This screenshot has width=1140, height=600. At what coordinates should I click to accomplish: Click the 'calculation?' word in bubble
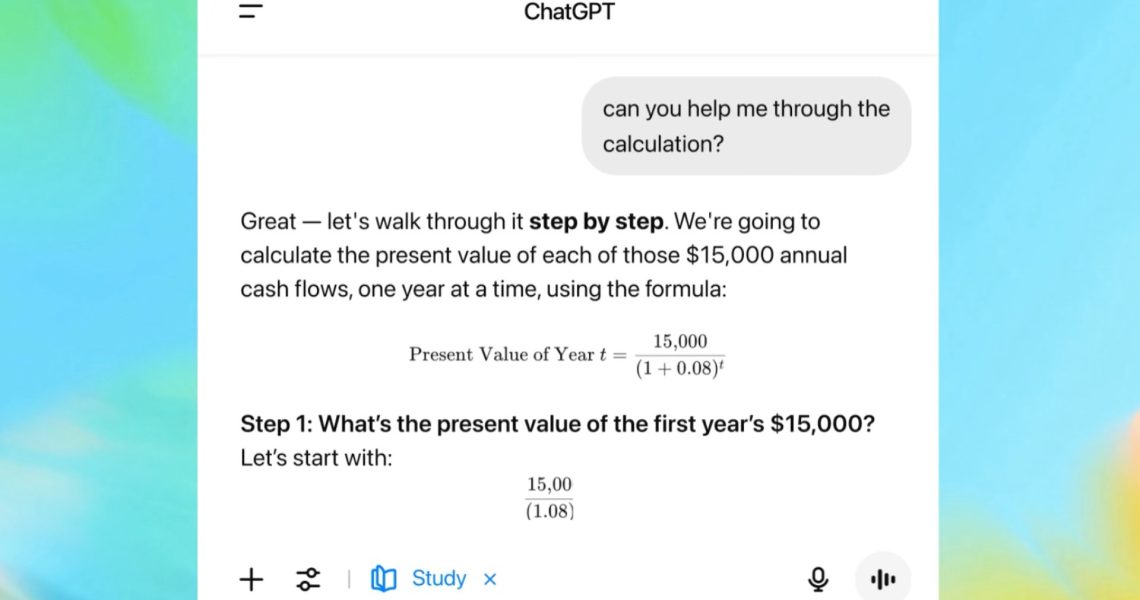click(x=663, y=144)
